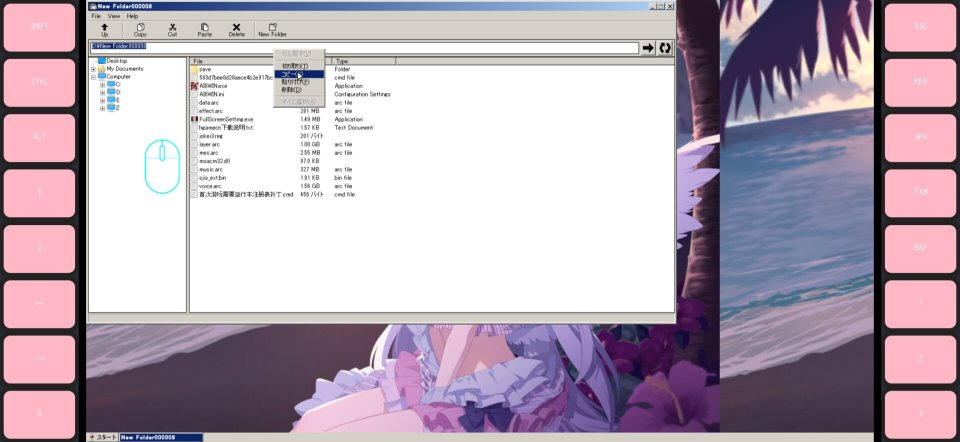Select msacm32.dll in file list
The image size is (960, 442).
(214, 161)
